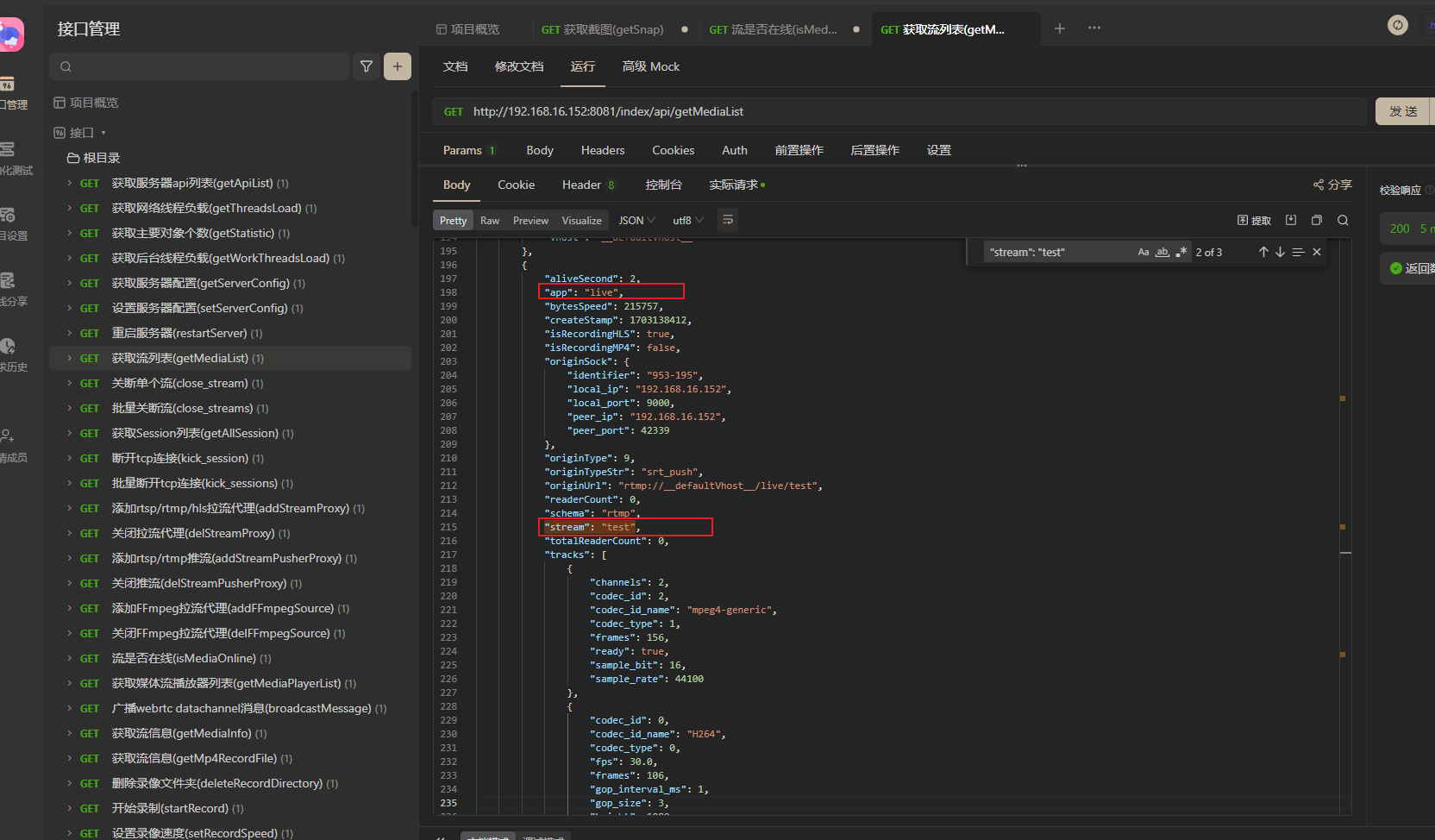Switch response view to Raw

tap(490, 220)
